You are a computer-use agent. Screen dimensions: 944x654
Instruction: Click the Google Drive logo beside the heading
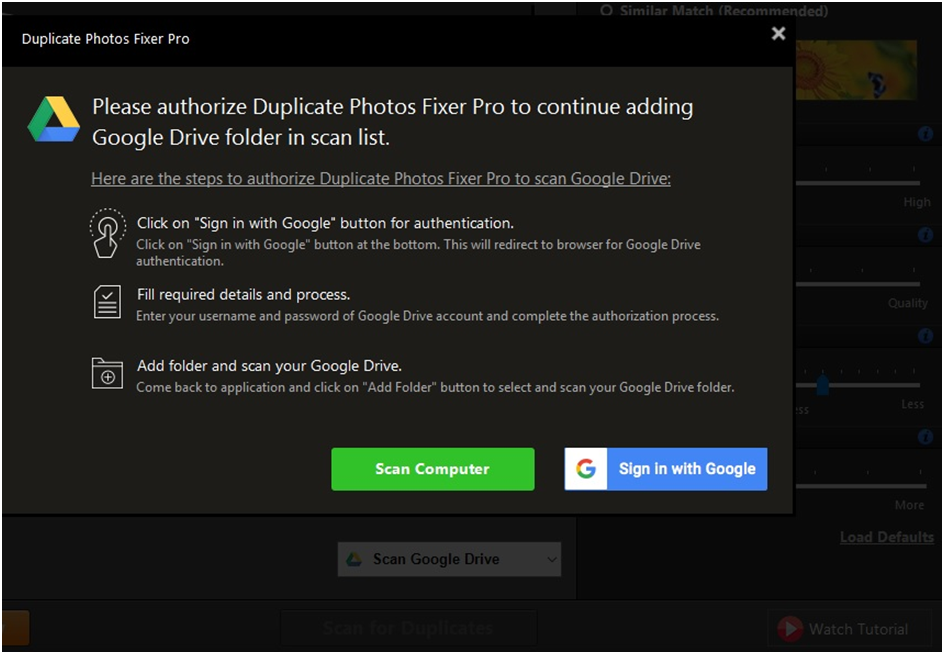click(54, 119)
